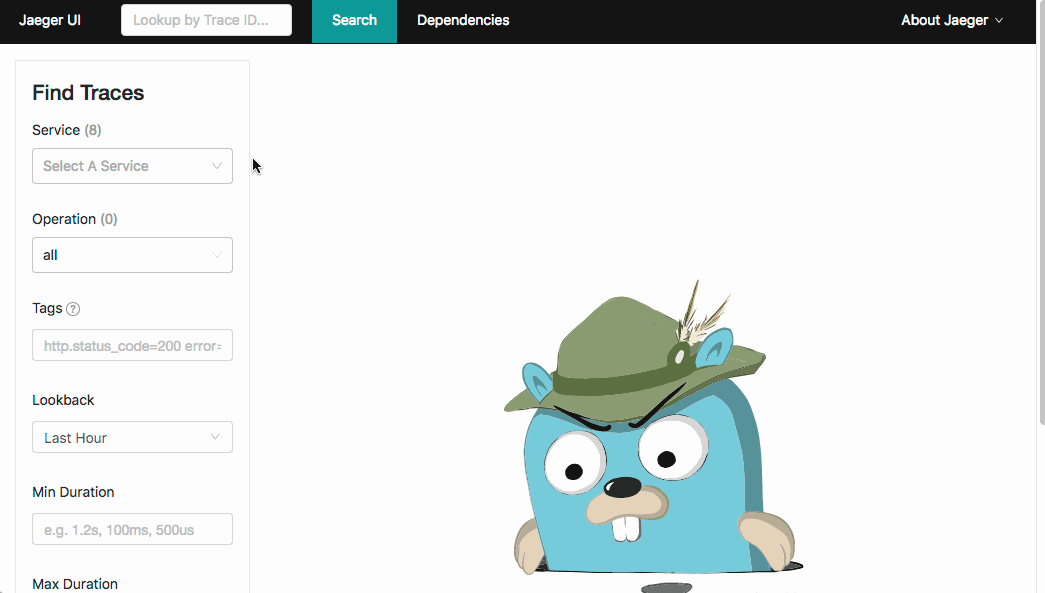Open the Operation dropdown set to all
The width and height of the screenshot is (1045, 593).
click(x=133, y=255)
